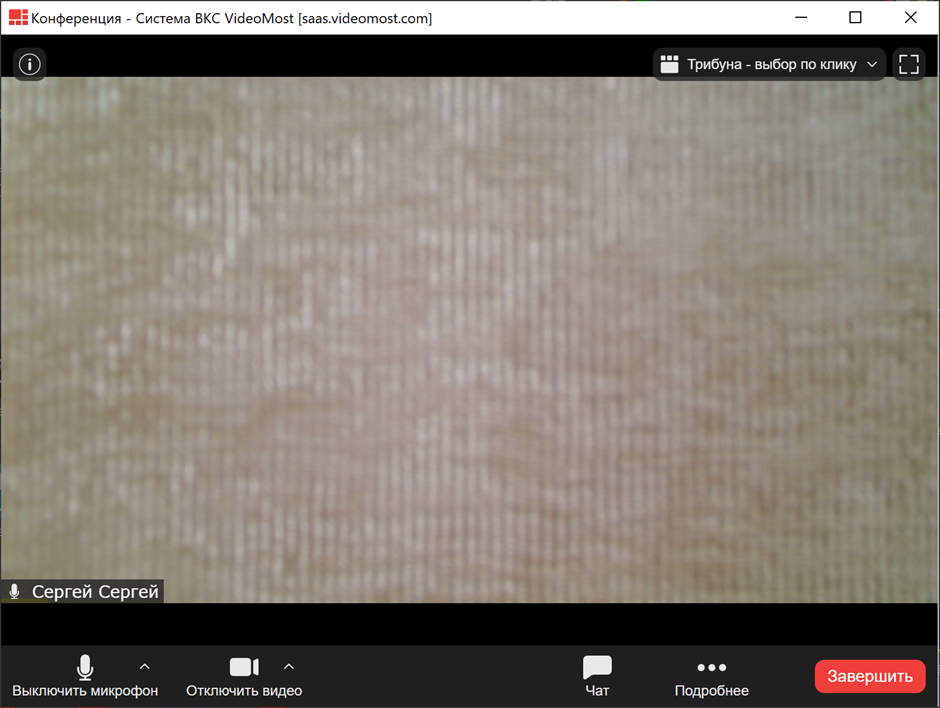Close the VideoMost conference window
This screenshot has height=708, width=940.
click(911, 17)
